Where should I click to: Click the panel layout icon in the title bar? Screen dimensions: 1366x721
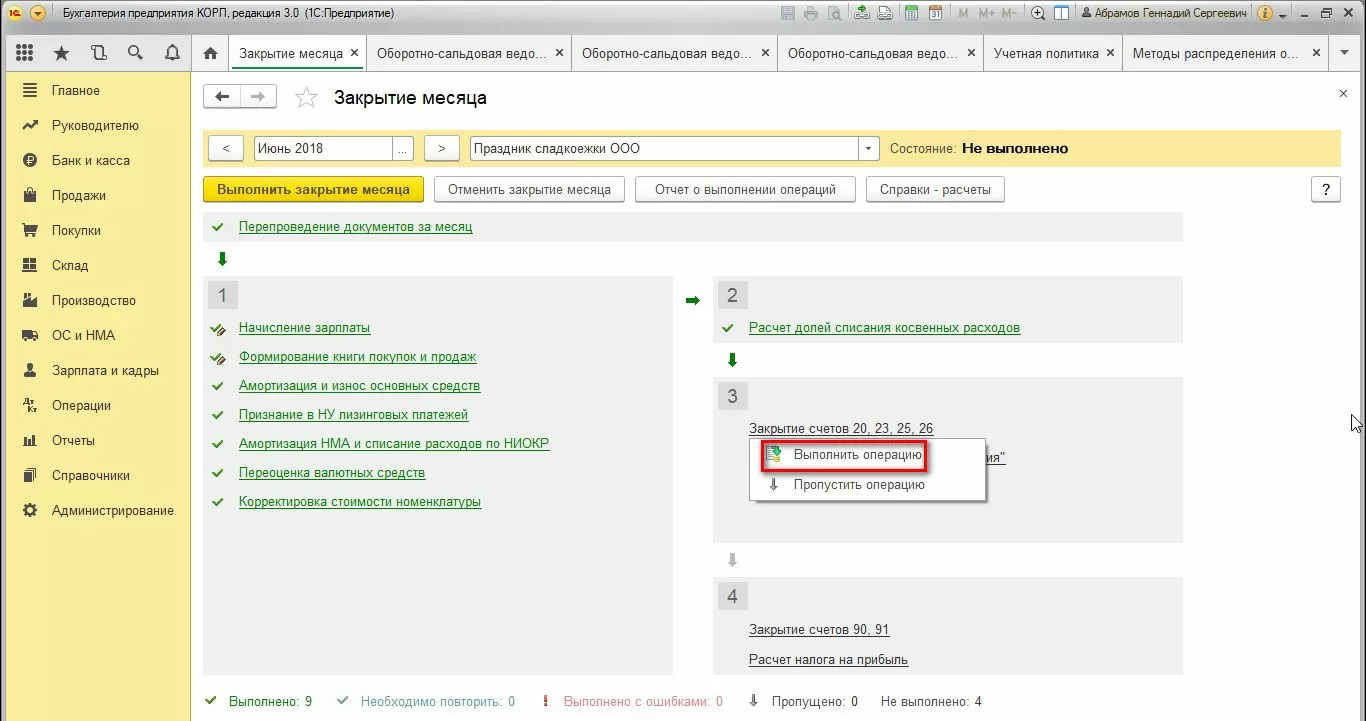(x=1061, y=14)
